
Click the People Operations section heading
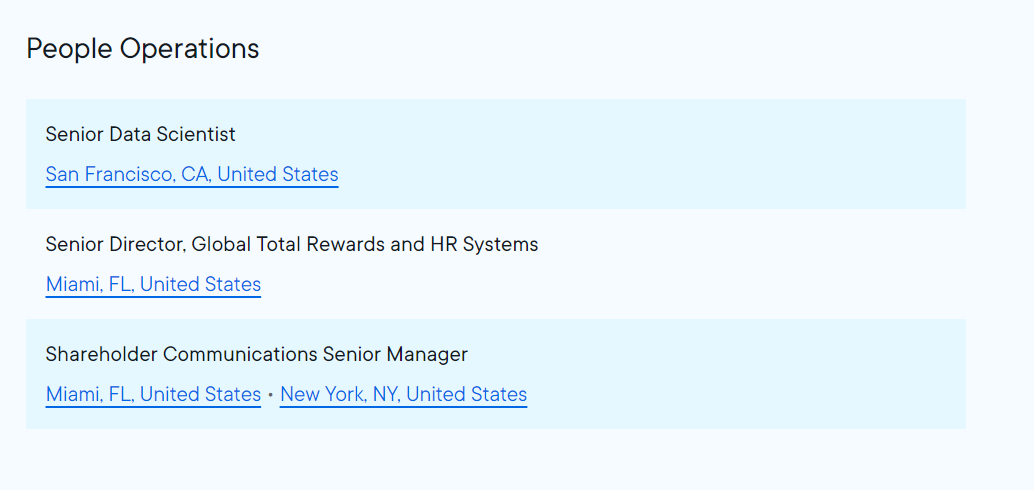pyautogui.click(x=142, y=48)
